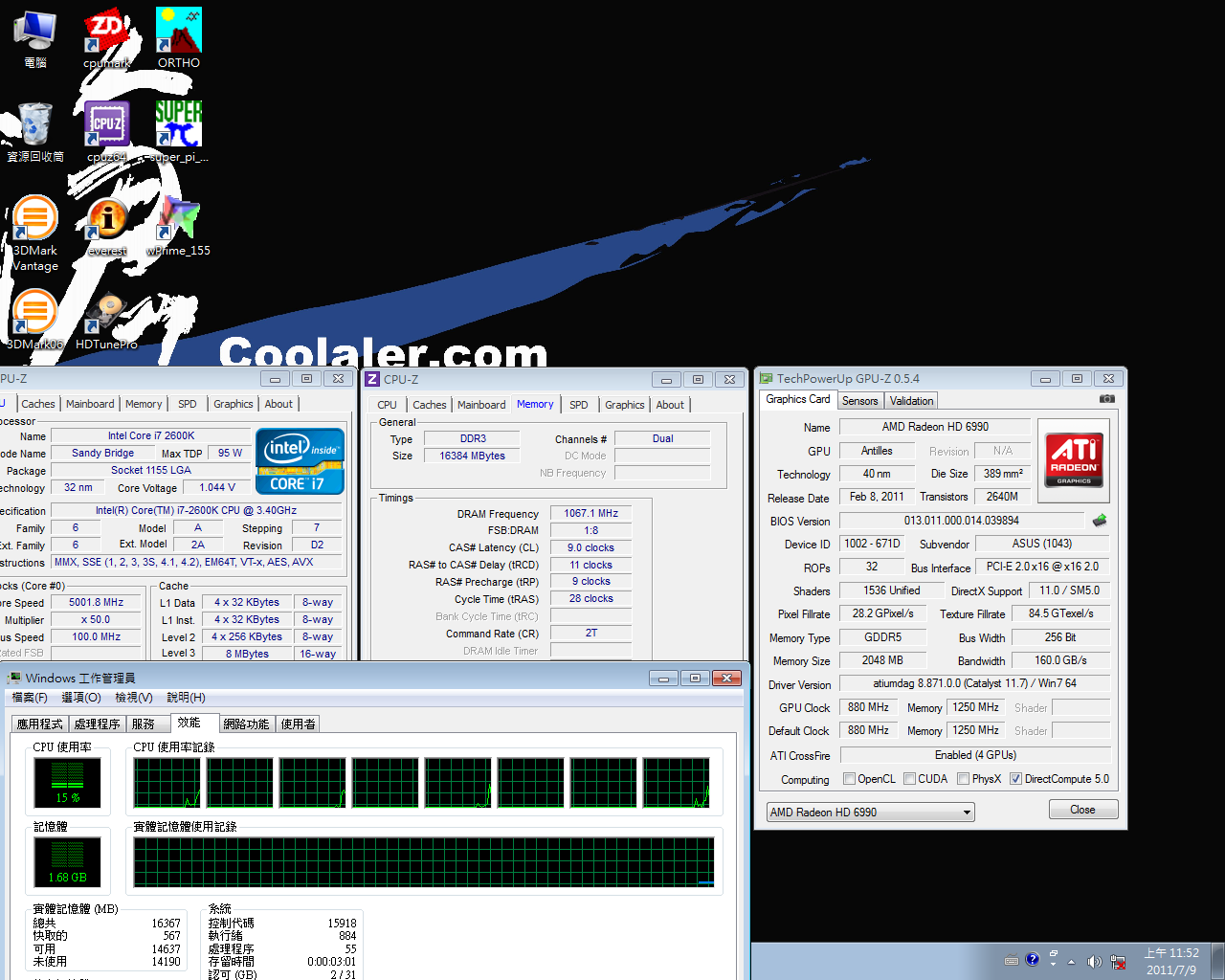Image resolution: width=1225 pixels, height=980 pixels.
Task: Open the Validation tab in GPU-Z
Action: point(911,401)
